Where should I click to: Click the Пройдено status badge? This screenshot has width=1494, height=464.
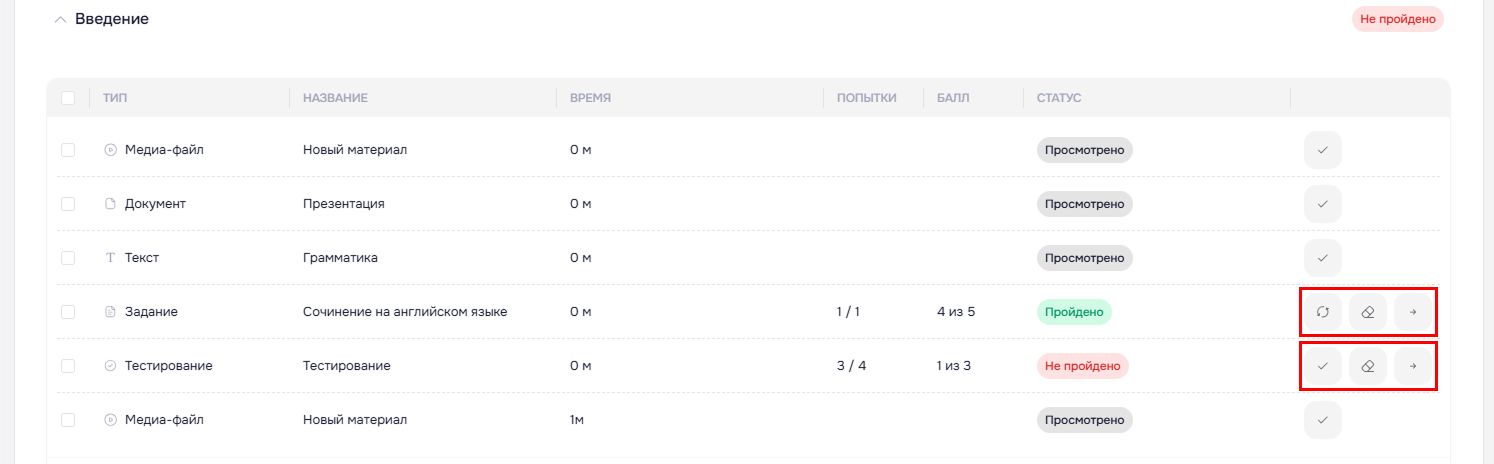(1074, 312)
